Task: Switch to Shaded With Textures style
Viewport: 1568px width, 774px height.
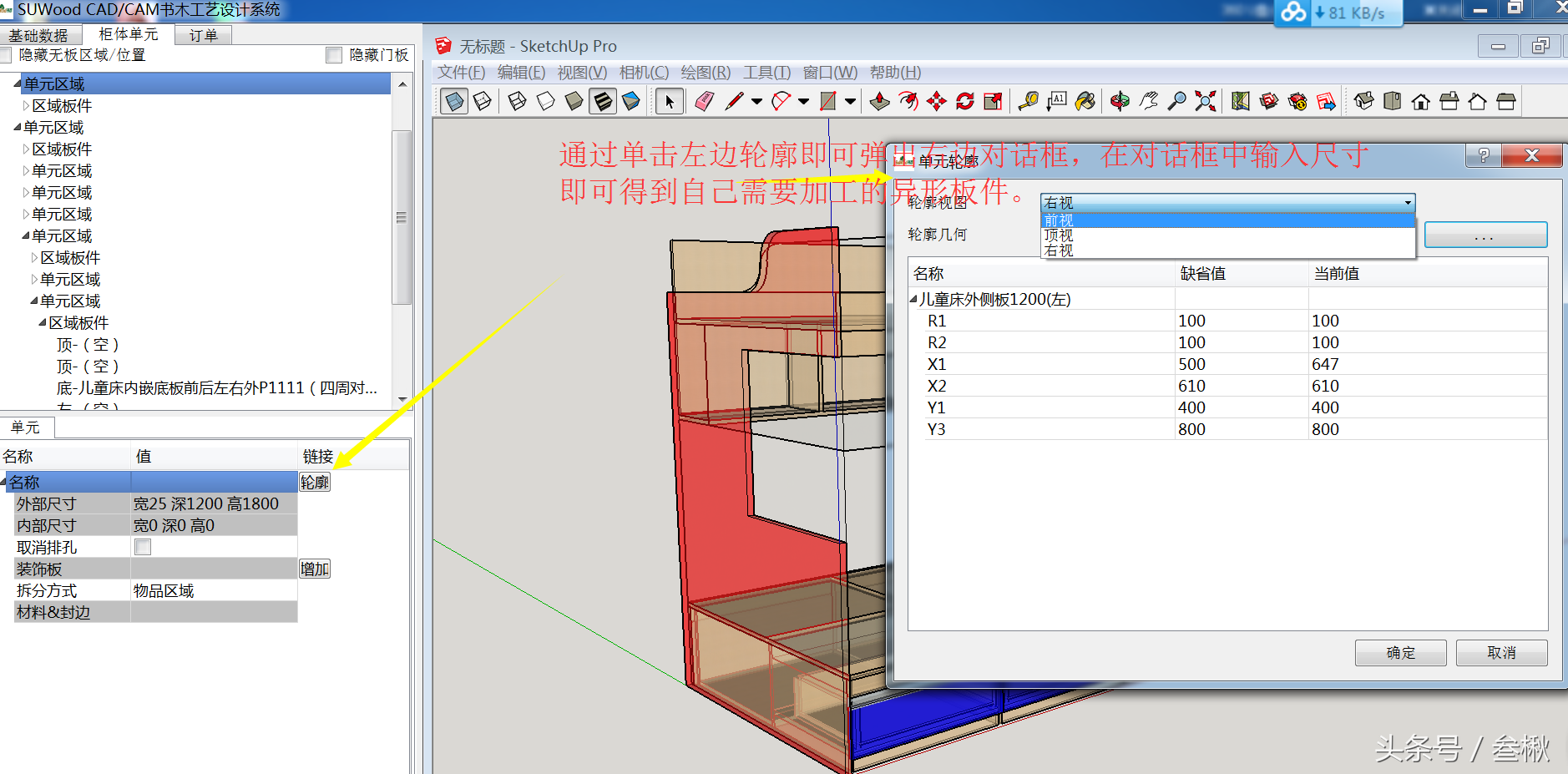Action: 603,101
